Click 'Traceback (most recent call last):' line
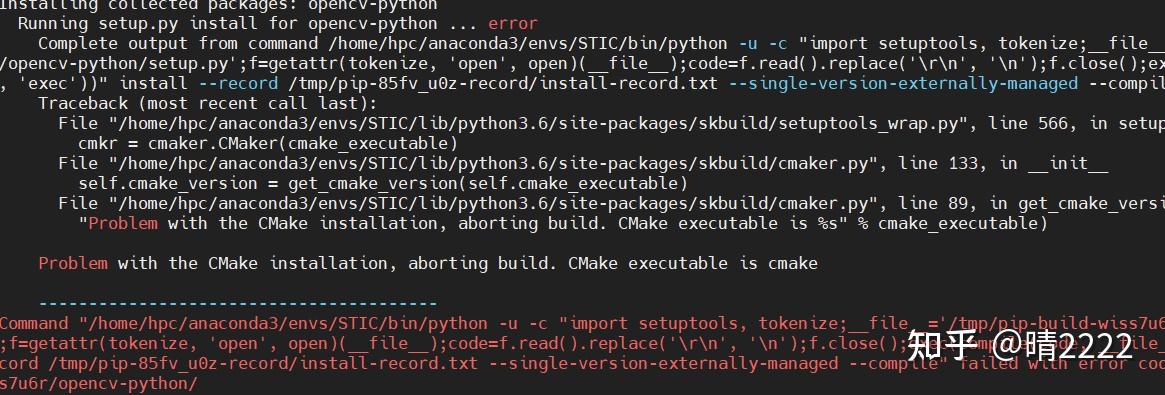 pyautogui.click(x=208, y=103)
